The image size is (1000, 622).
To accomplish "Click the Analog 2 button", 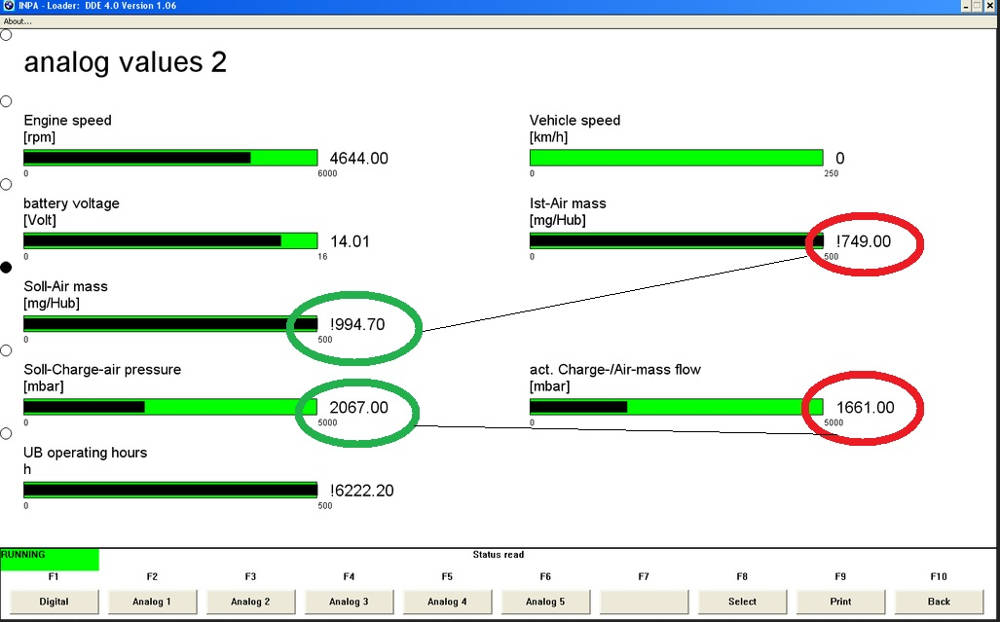I will 250,601.
